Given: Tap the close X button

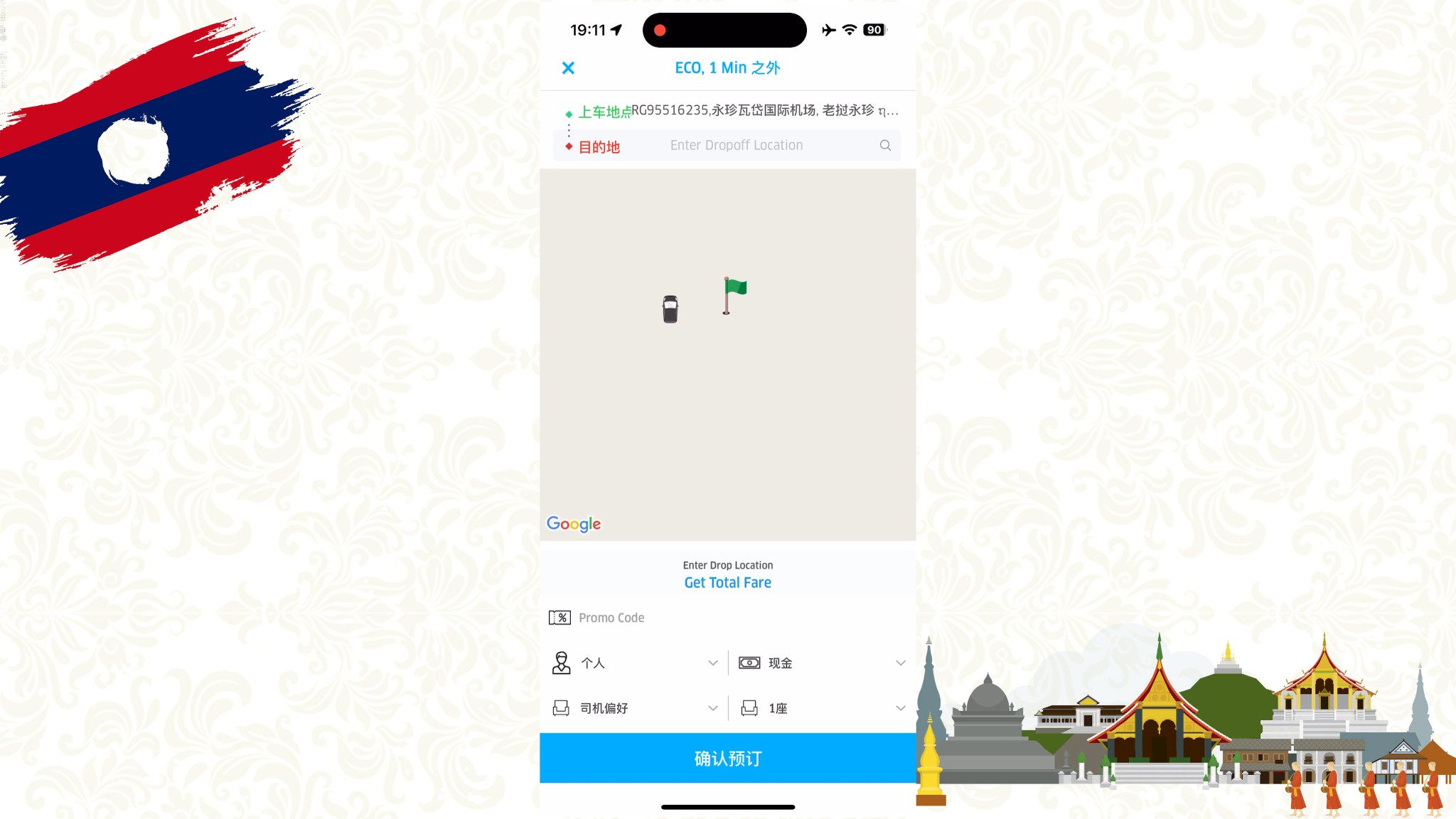Looking at the screenshot, I should 568,68.
